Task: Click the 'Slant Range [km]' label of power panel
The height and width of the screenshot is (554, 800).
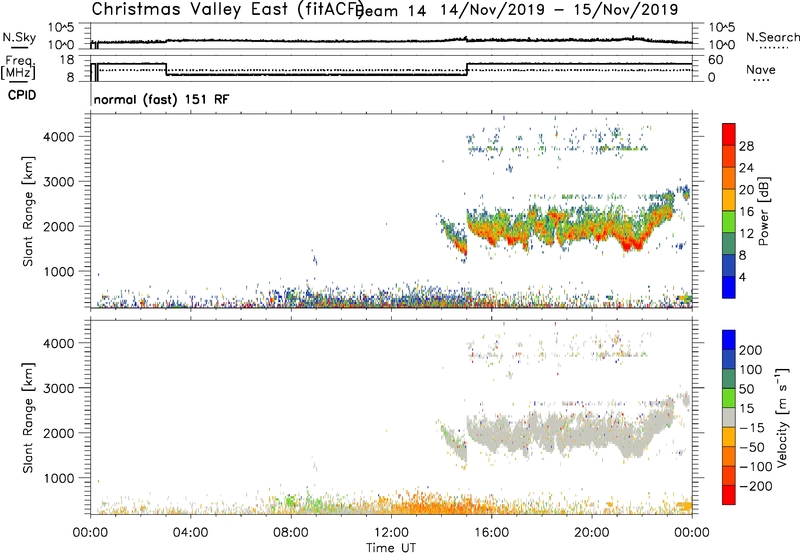Action: point(28,211)
